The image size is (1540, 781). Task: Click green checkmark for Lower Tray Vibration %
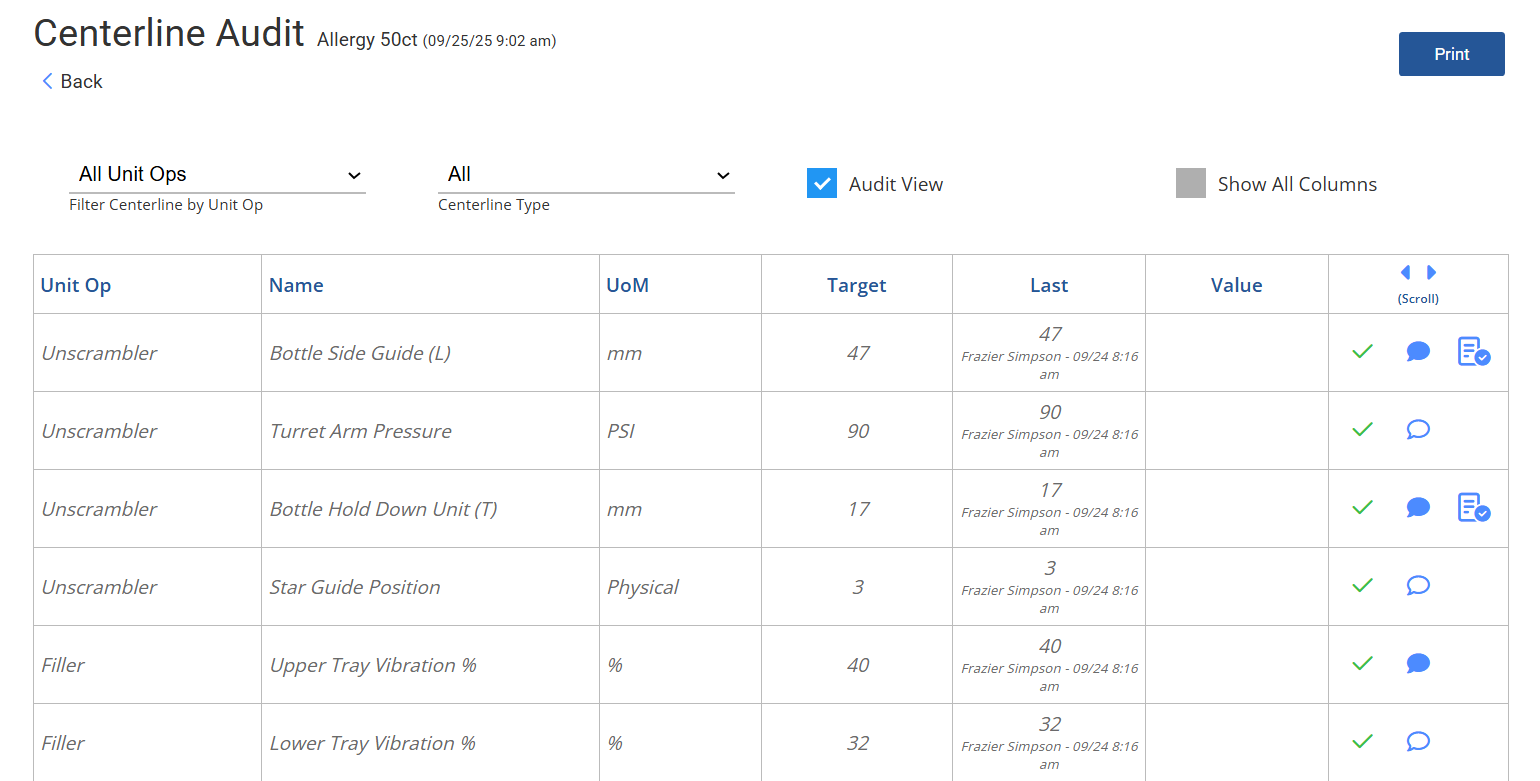coord(1361,741)
